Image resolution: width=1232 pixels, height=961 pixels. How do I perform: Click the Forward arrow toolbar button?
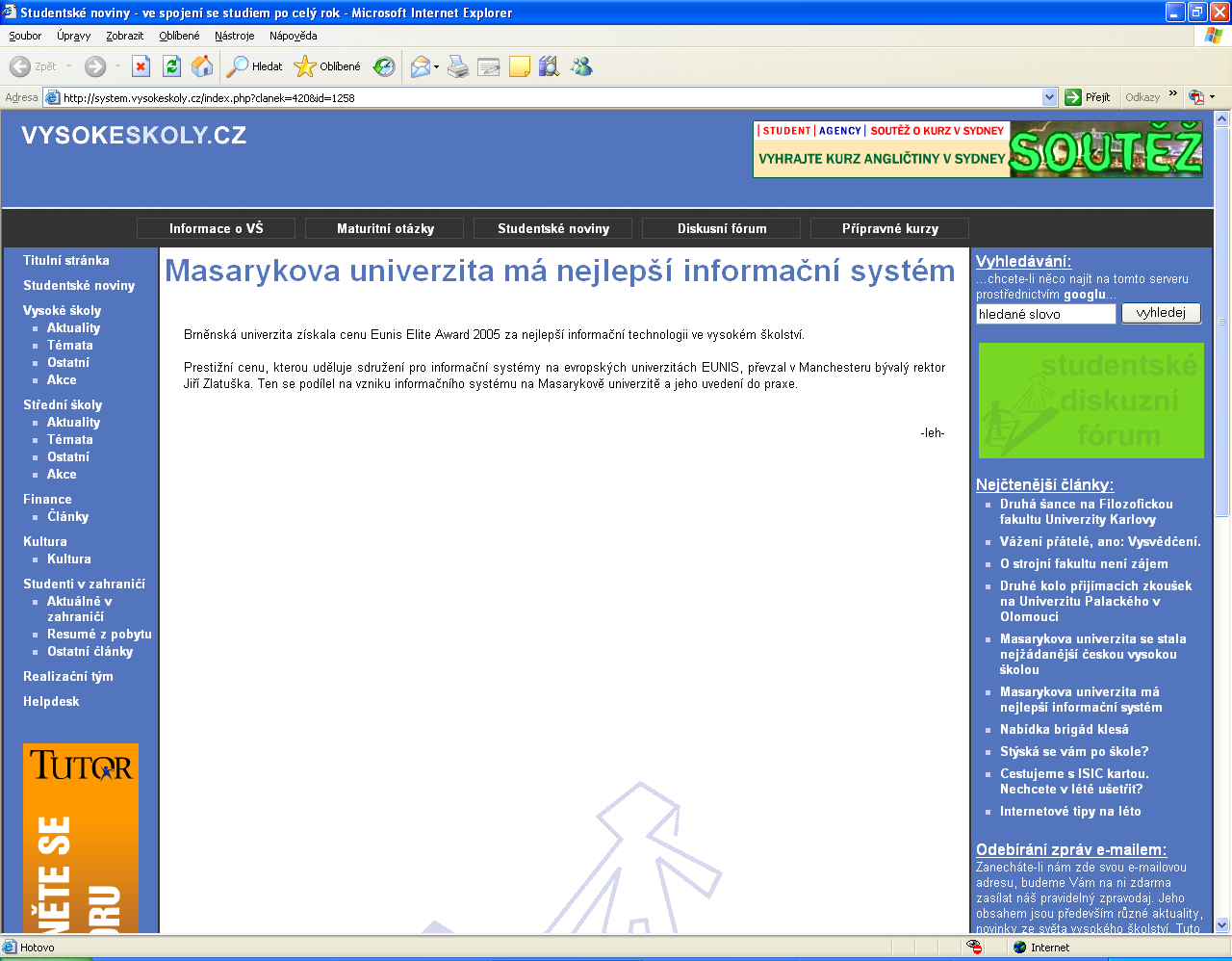pyautogui.click(x=94, y=66)
